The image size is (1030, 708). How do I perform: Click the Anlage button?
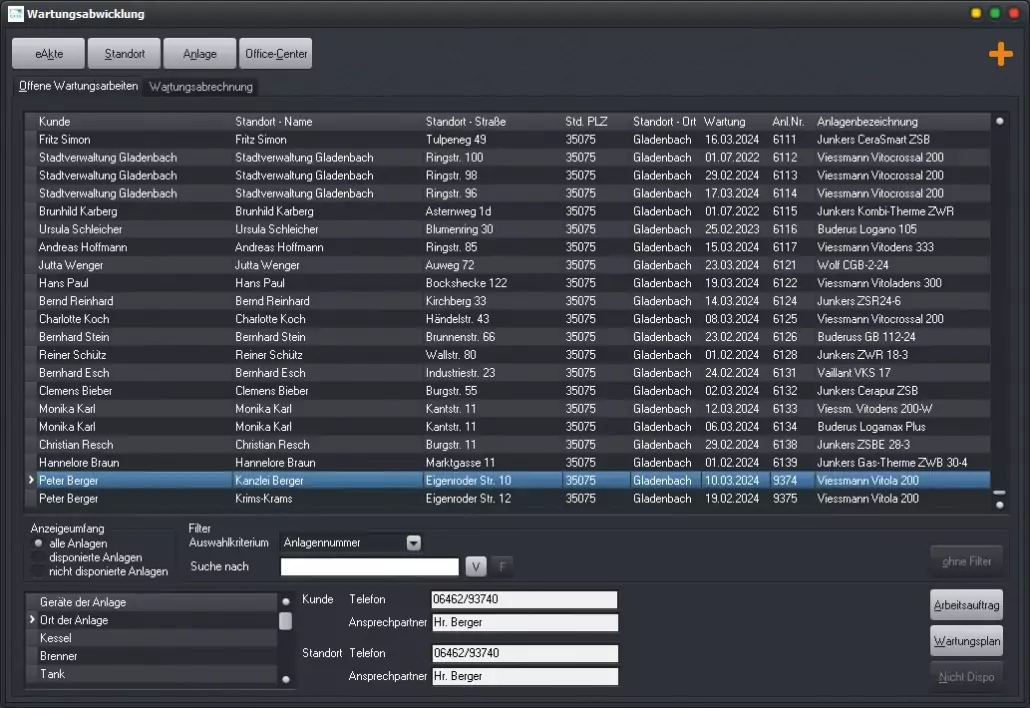pyautogui.click(x=200, y=54)
